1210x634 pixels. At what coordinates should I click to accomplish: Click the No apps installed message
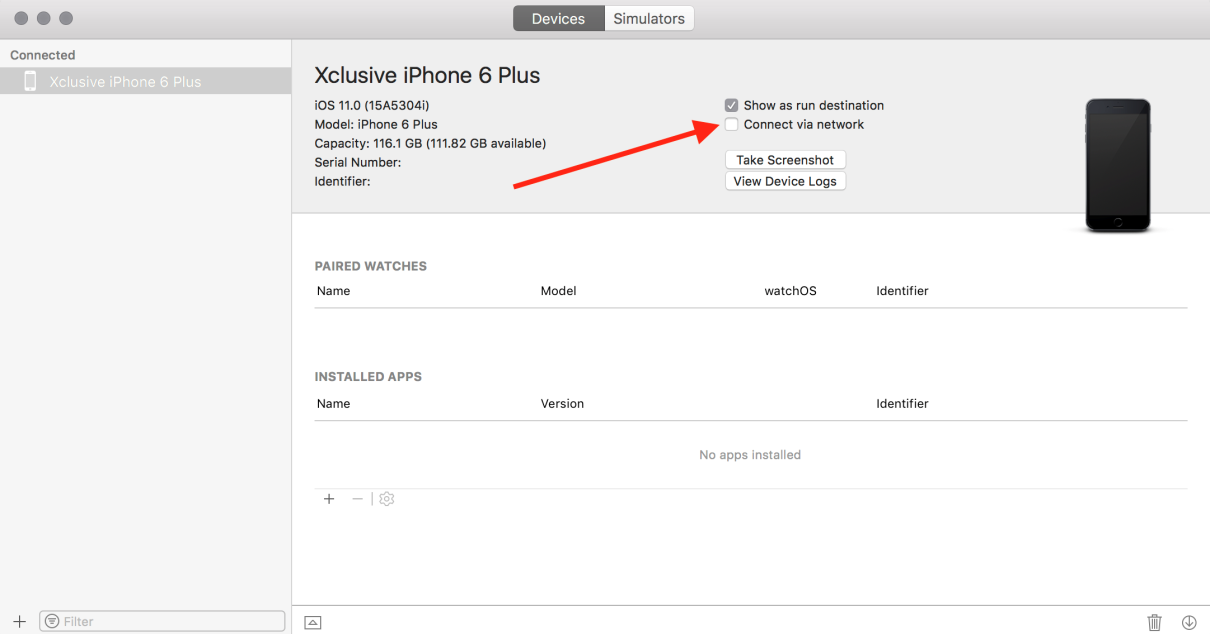click(750, 455)
